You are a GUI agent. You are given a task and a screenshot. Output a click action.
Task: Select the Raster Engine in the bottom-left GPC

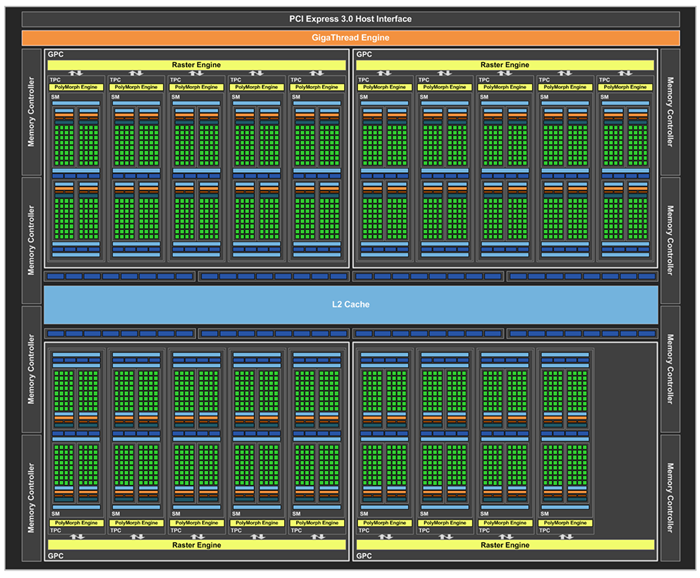(198, 545)
